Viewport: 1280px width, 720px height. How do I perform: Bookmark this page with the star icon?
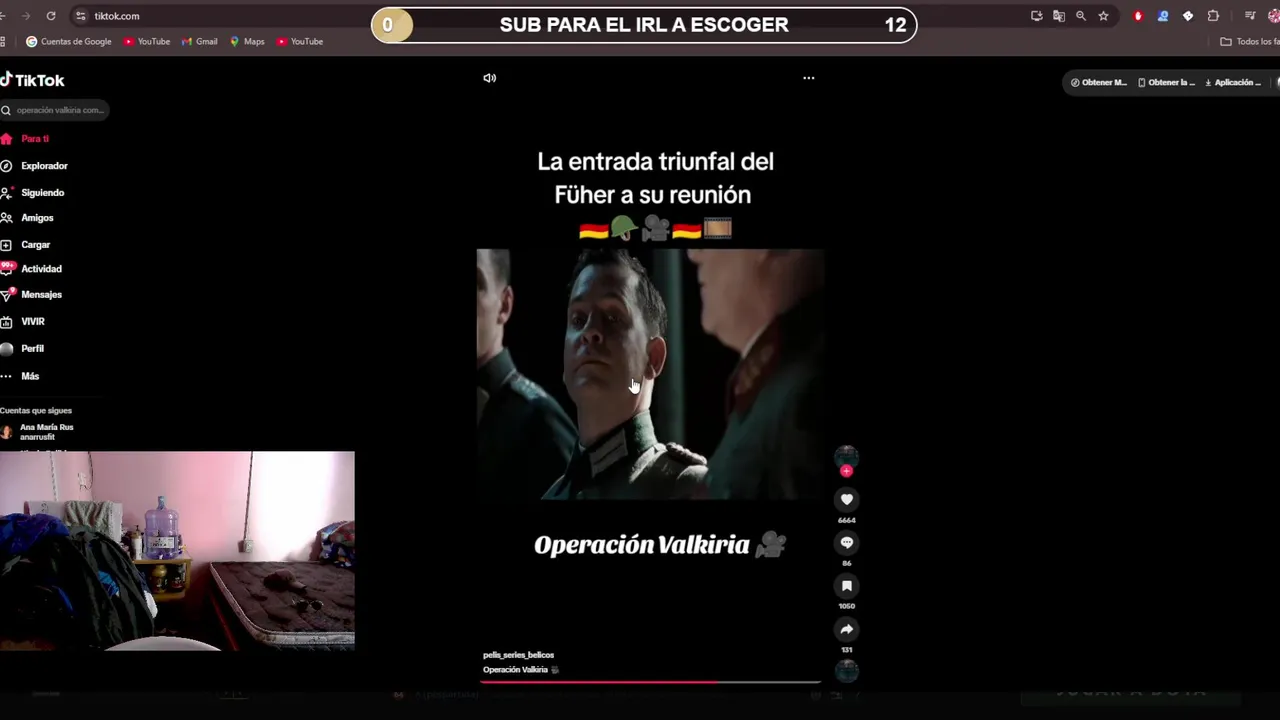pyautogui.click(x=1103, y=16)
